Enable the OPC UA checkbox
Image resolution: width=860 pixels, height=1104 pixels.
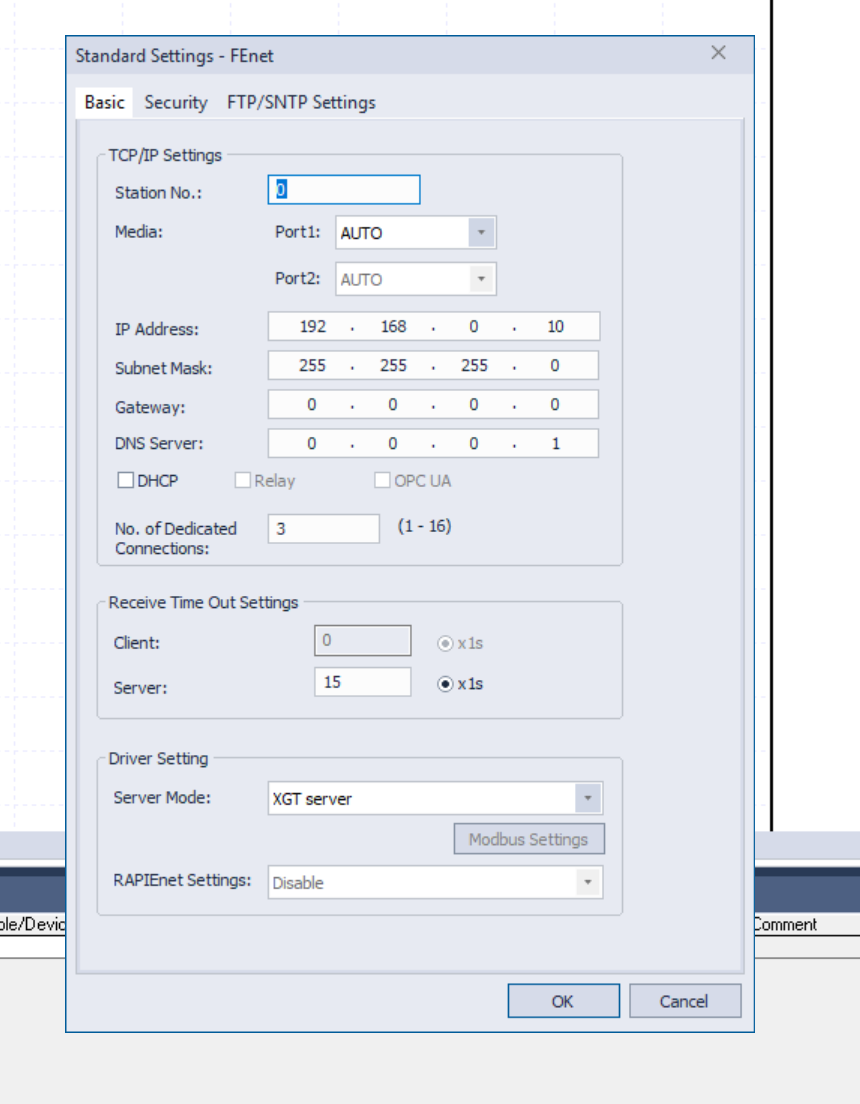pyautogui.click(x=381, y=480)
